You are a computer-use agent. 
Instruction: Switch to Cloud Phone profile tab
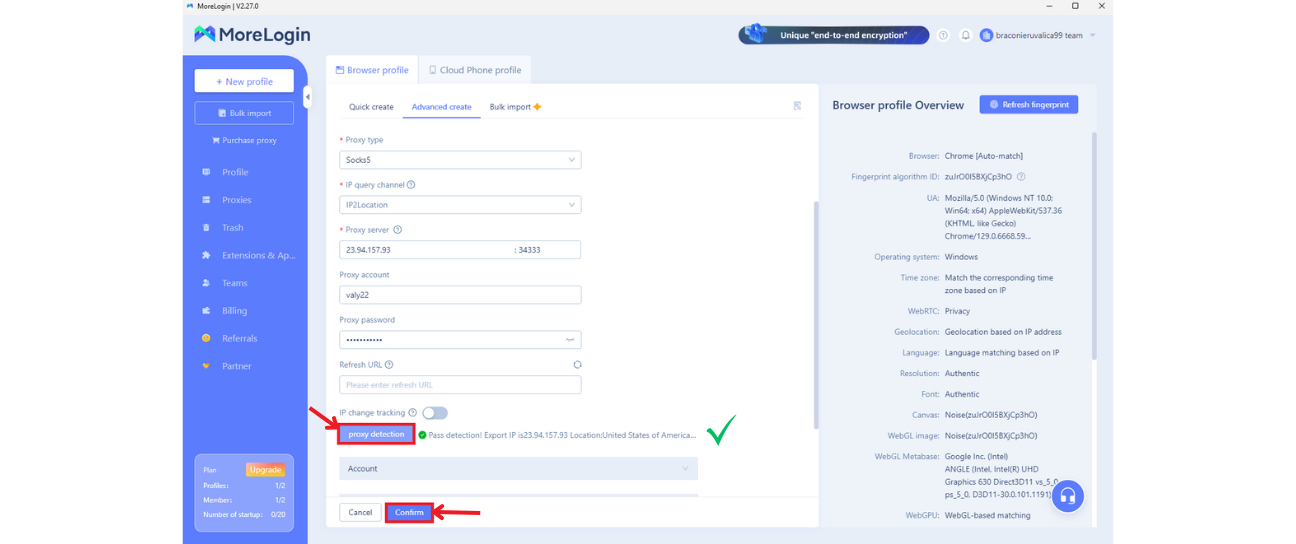click(475, 70)
